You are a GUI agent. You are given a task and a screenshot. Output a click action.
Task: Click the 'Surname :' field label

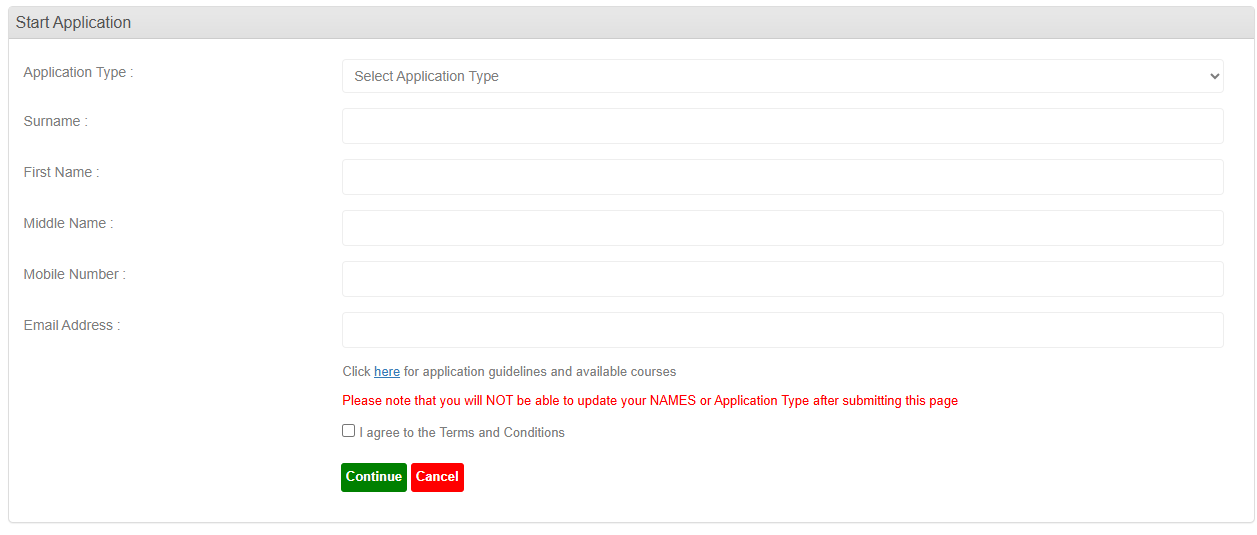pos(55,121)
